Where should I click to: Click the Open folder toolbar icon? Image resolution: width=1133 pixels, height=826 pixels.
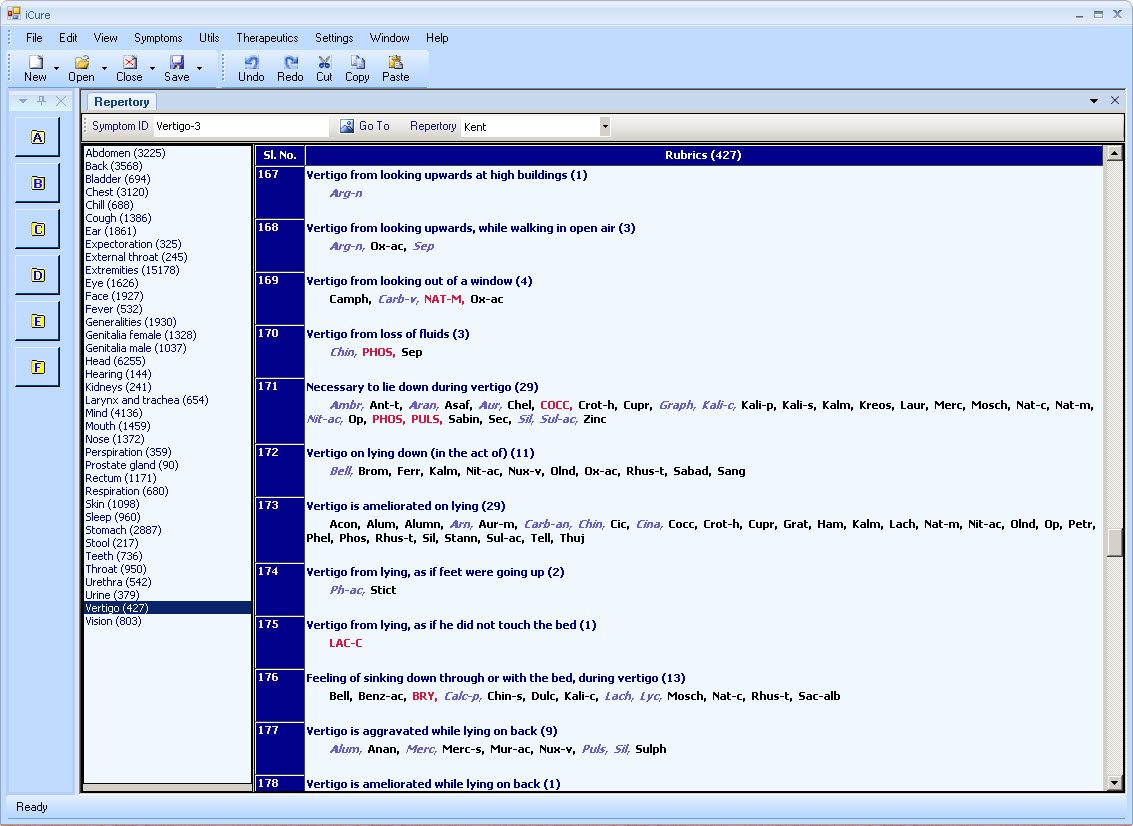[x=82, y=62]
